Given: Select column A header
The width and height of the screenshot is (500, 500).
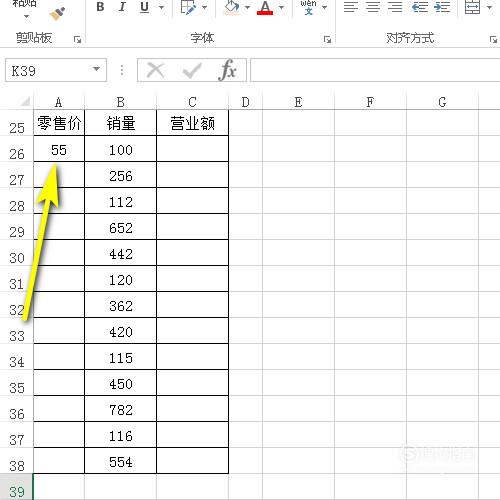Looking at the screenshot, I should point(59,102).
